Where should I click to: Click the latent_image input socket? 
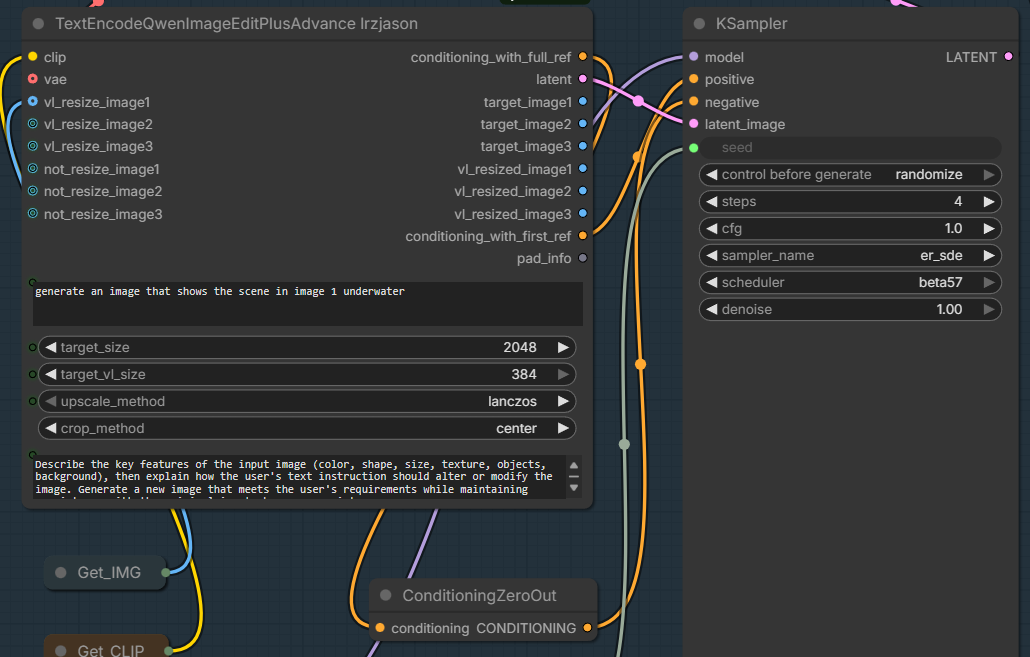[692, 123]
